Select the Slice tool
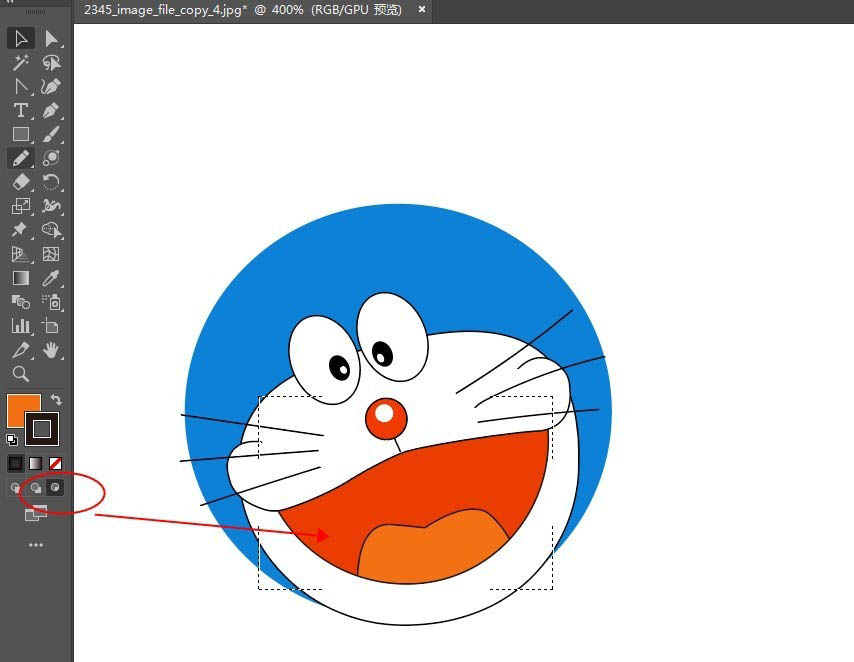This screenshot has width=854, height=662. point(21,350)
